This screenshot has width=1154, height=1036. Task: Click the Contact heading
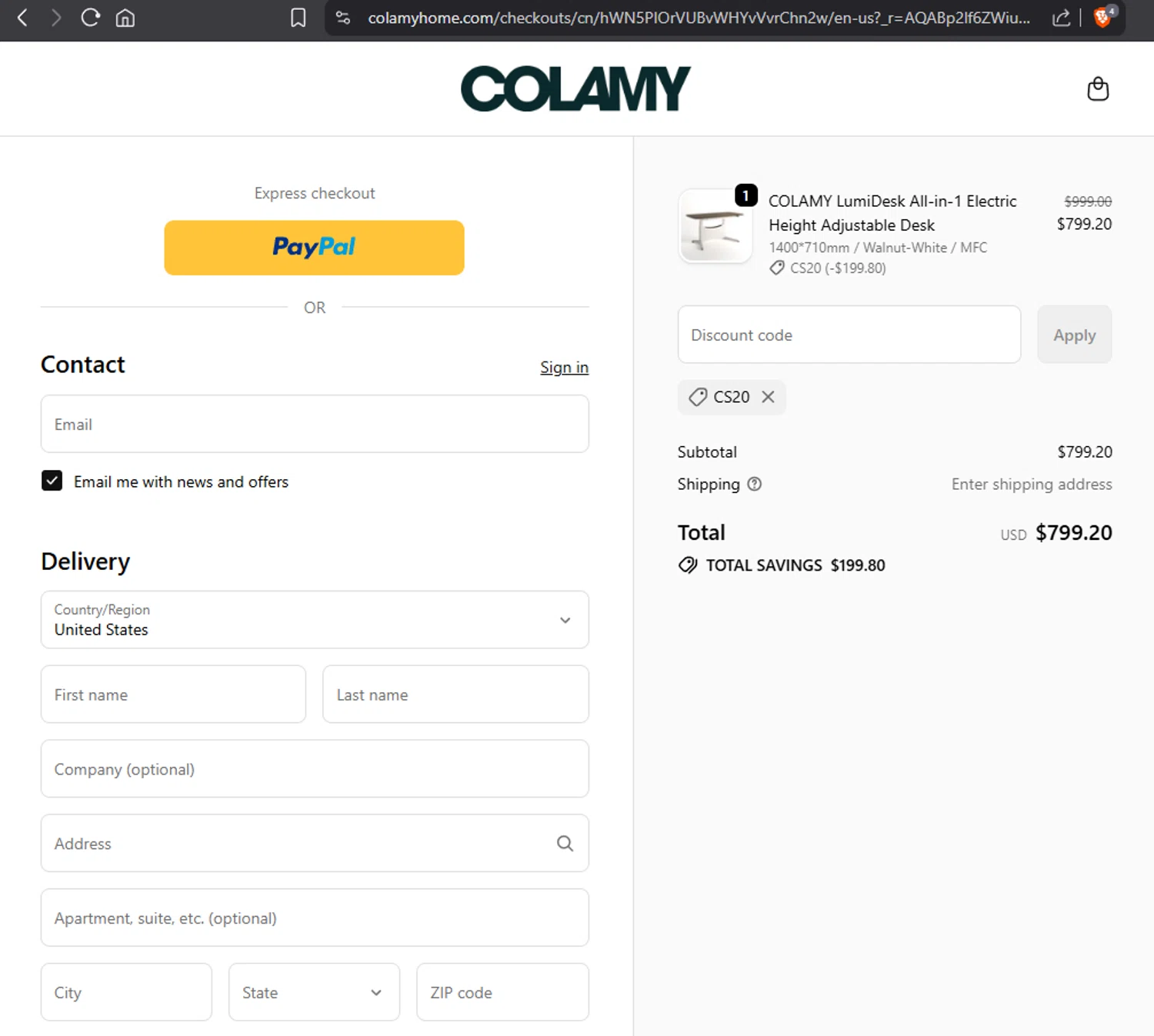pos(82,365)
